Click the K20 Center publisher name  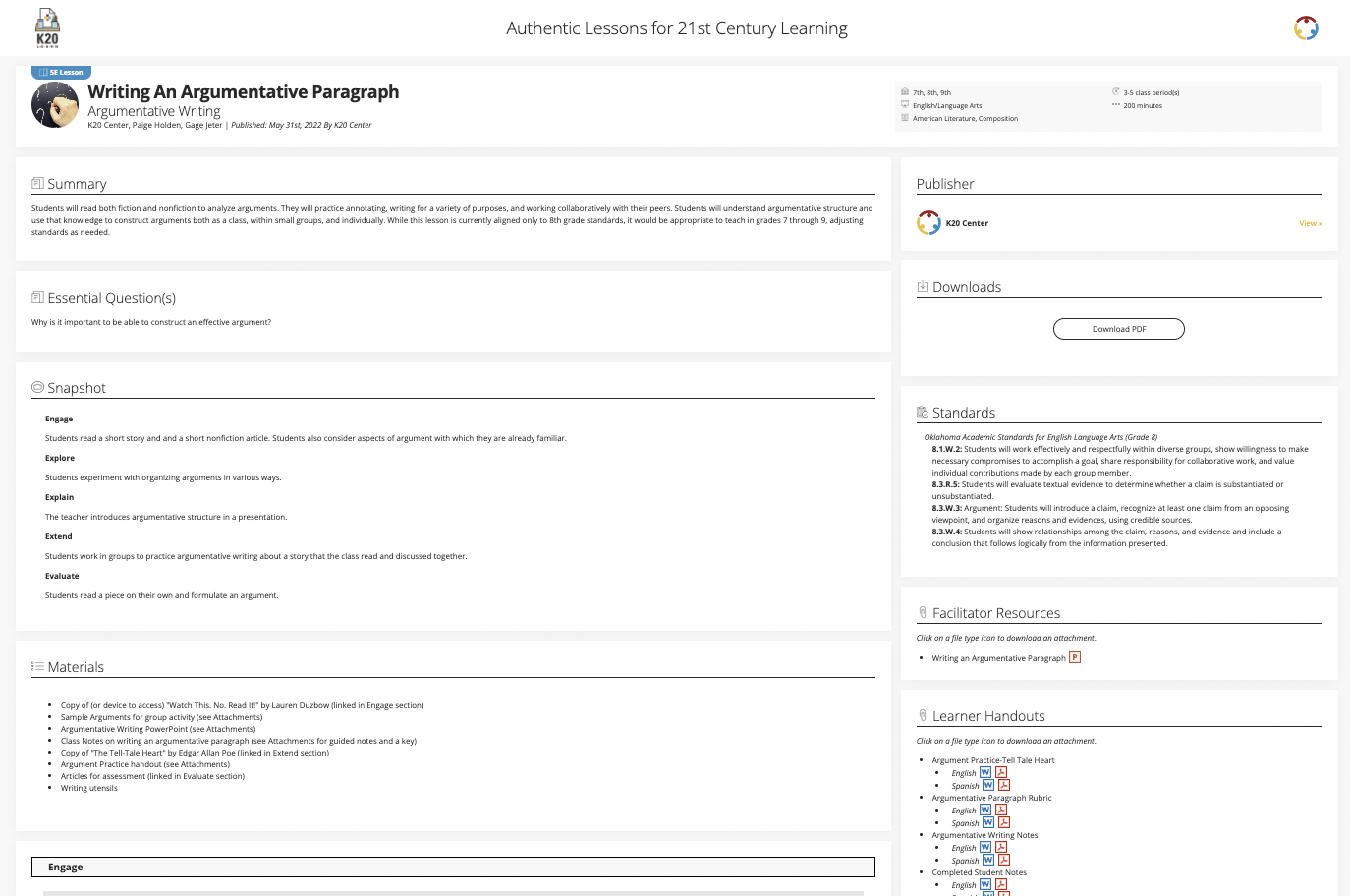[967, 224]
